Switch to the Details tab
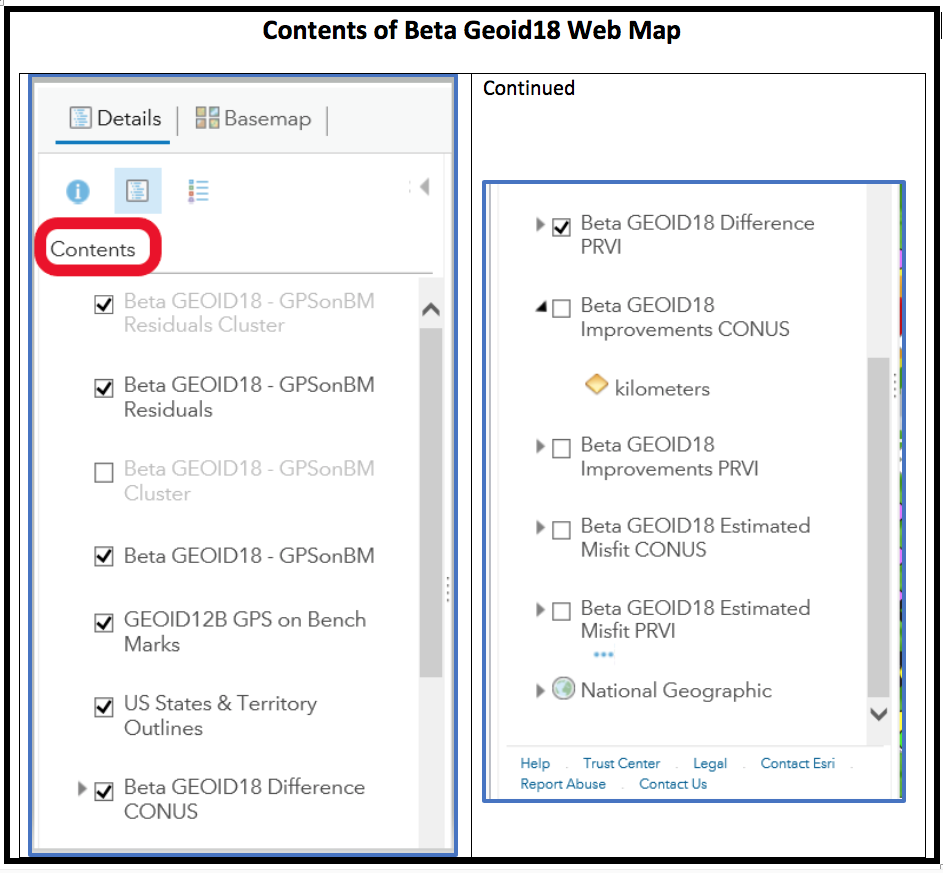The image size is (943, 873). (115, 119)
